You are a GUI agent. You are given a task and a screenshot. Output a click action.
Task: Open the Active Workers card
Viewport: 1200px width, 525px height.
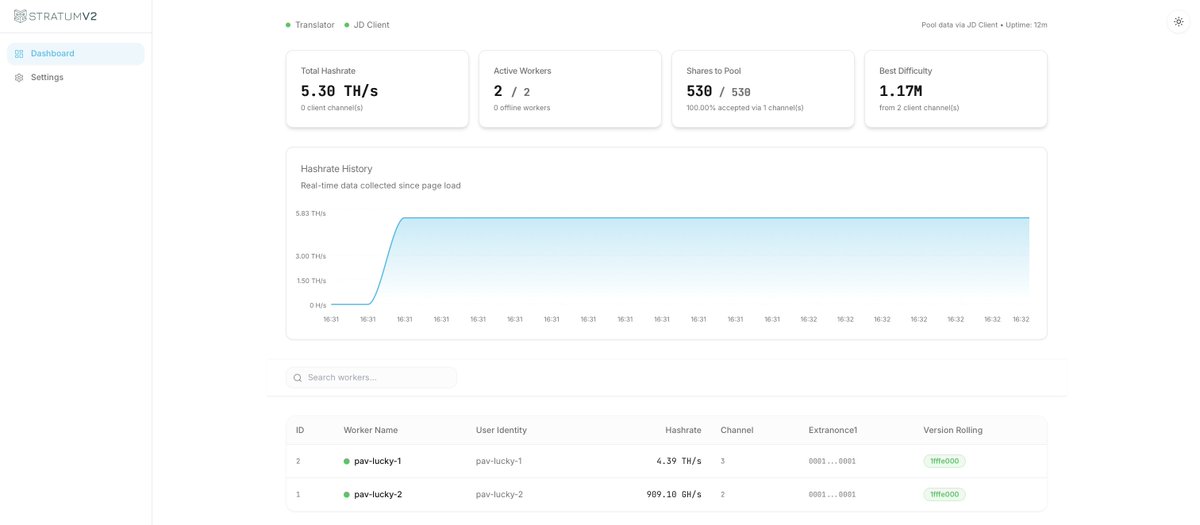click(570, 89)
